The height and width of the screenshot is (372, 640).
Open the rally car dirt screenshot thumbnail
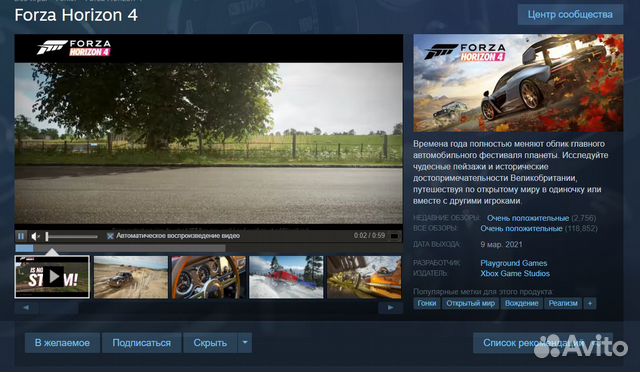(x=131, y=277)
